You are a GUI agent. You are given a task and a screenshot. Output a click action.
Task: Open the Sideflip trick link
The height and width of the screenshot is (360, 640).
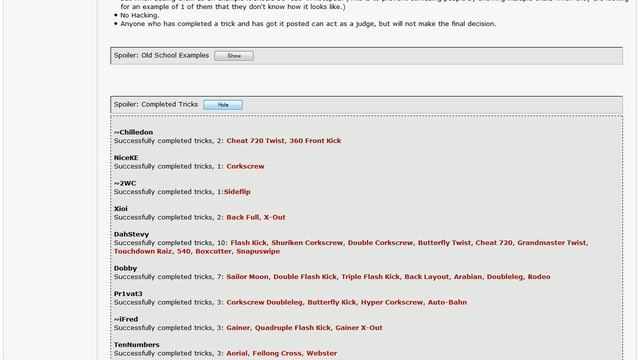237,192
